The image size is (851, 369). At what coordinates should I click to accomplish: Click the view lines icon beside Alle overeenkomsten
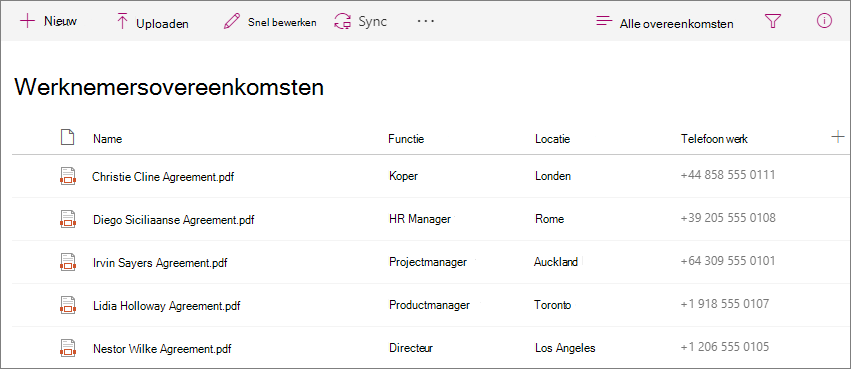click(604, 22)
